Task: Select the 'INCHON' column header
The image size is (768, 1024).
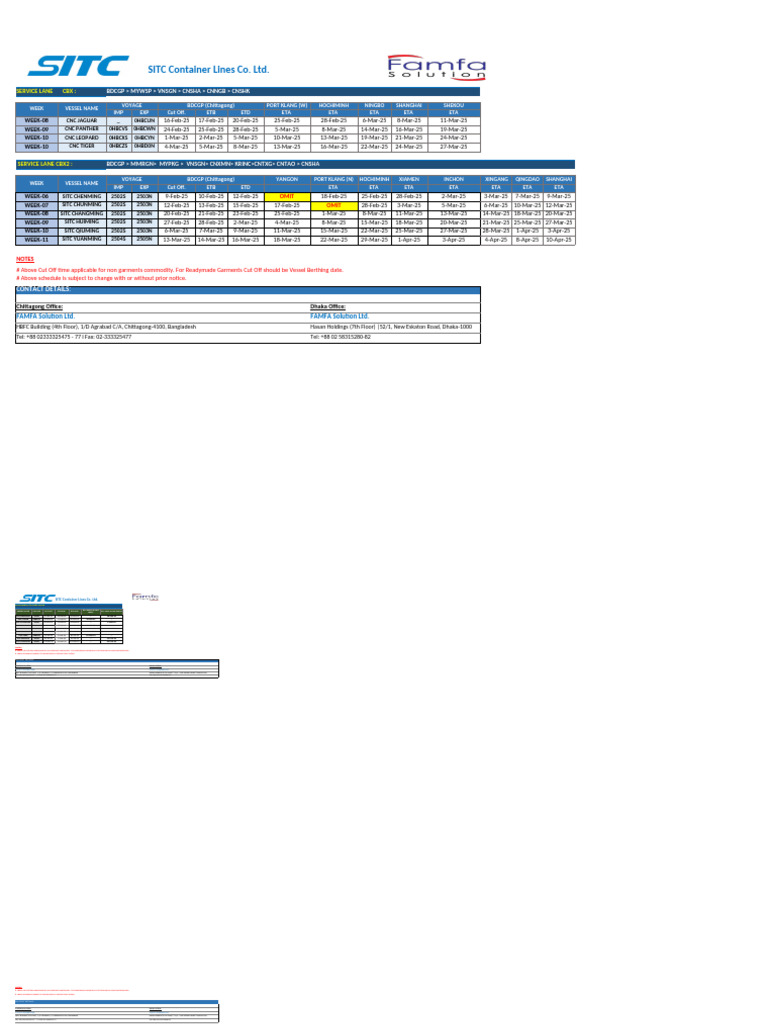Action: [453, 179]
